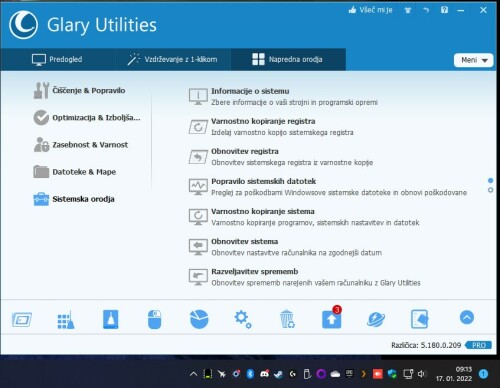Click the OneDrive cloud tray icon
Screen dimensions: 500x388
tap(335, 374)
